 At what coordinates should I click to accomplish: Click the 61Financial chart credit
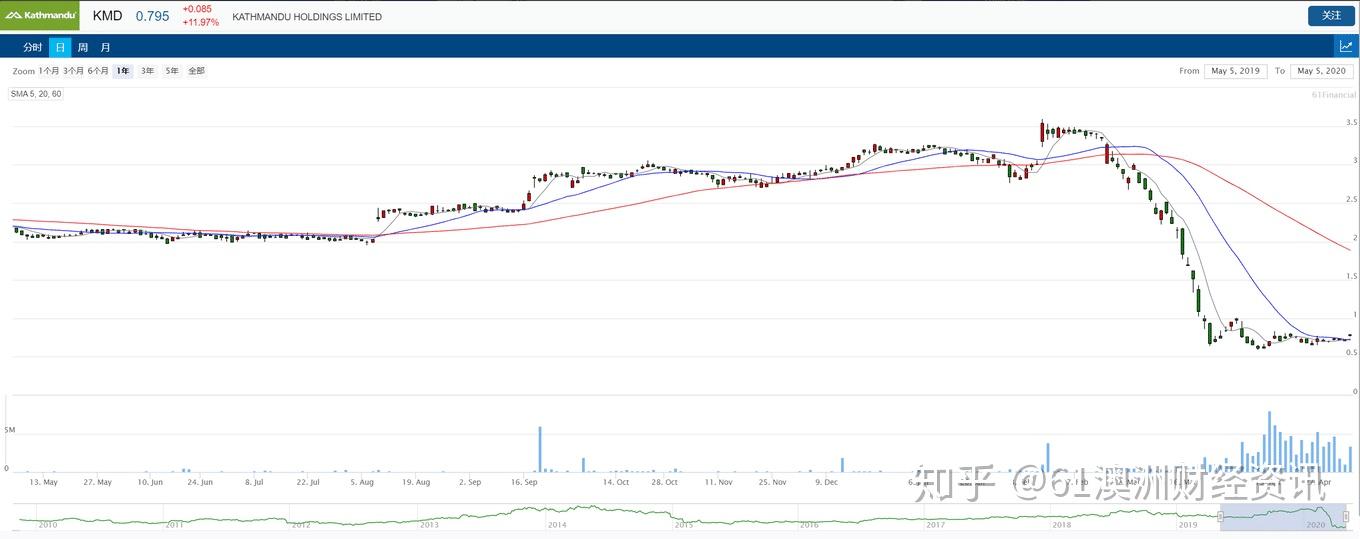1334,94
